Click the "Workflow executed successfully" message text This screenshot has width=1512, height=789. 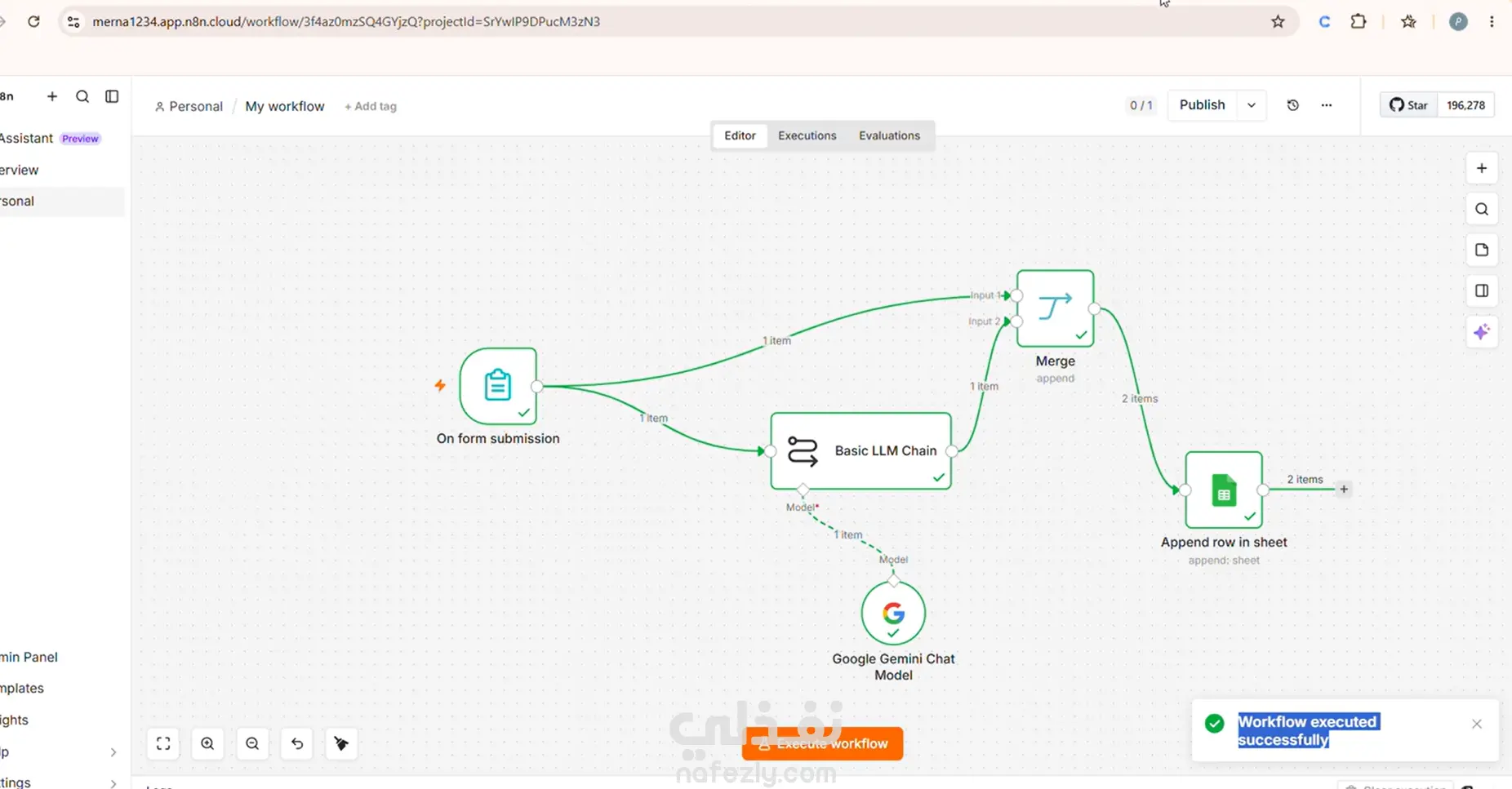click(x=1309, y=730)
